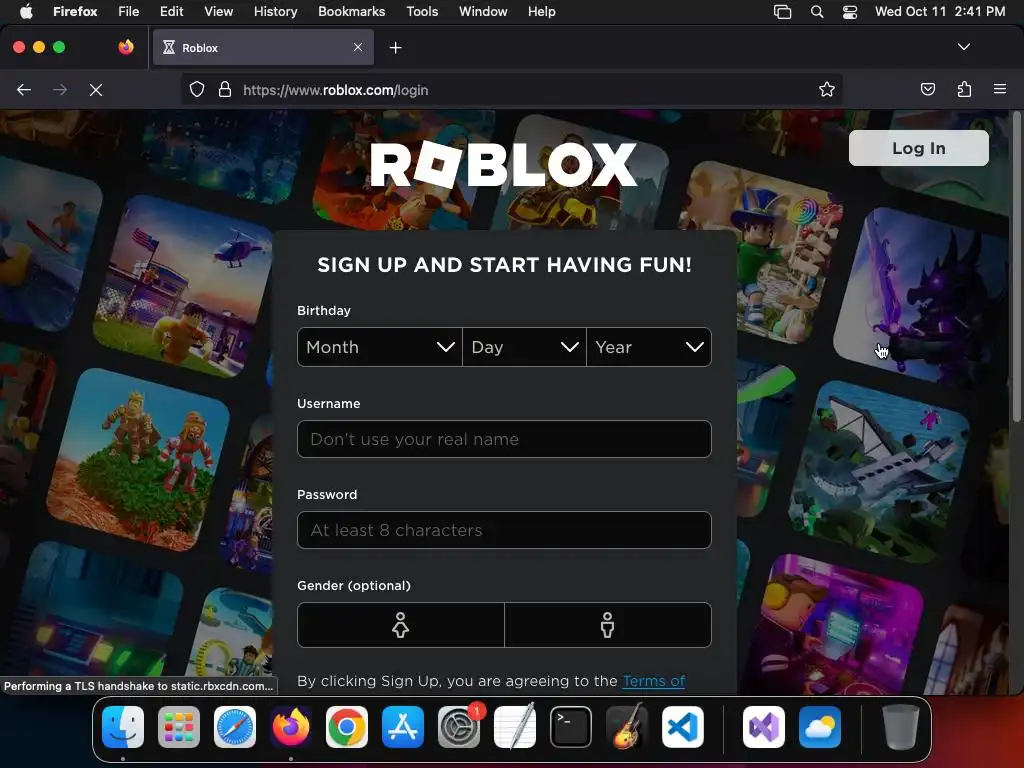Open Visual Studio Code from the Dock
This screenshot has height=768, width=1024.
click(683, 727)
